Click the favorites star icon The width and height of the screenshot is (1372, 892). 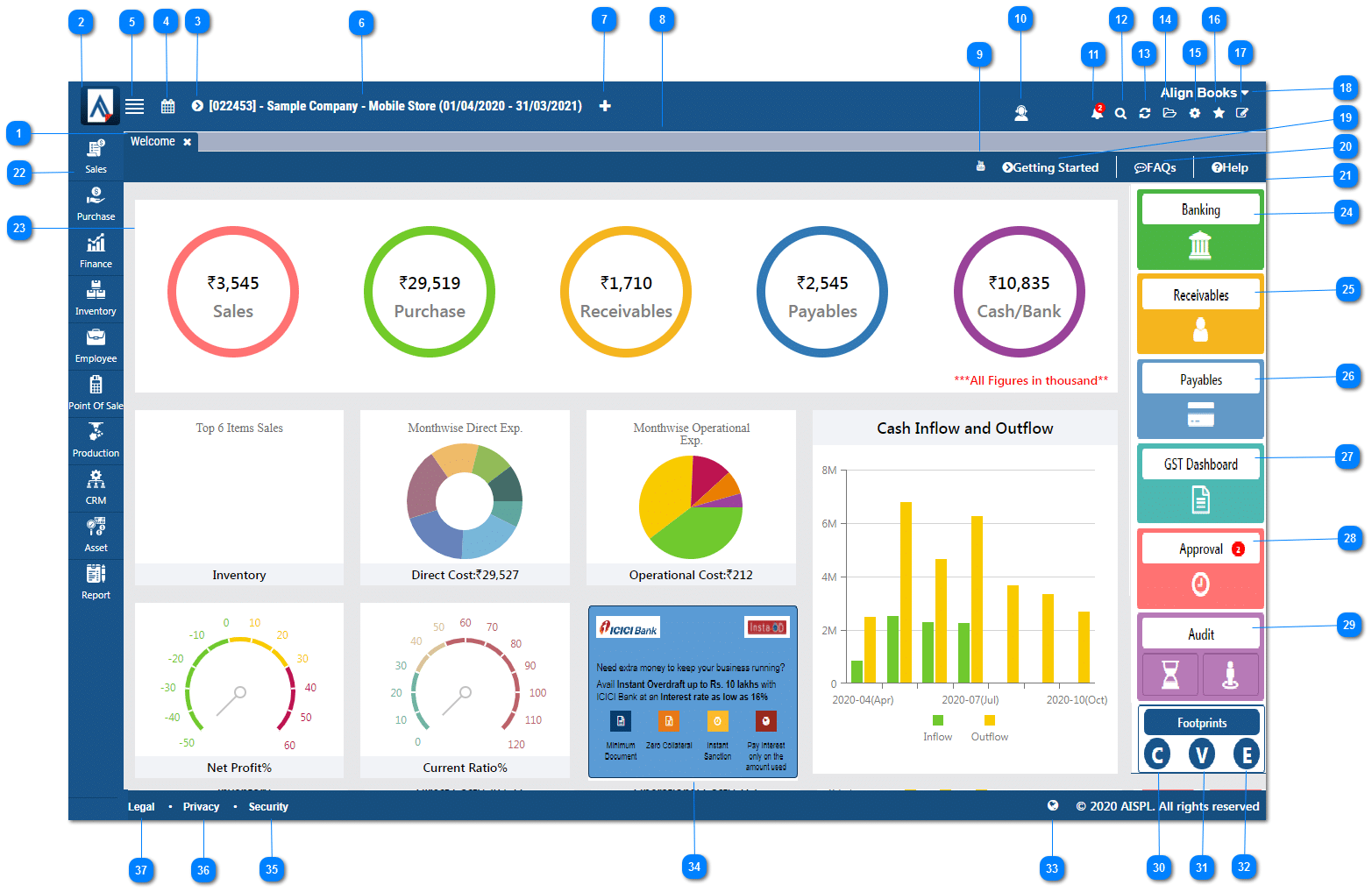1219,113
